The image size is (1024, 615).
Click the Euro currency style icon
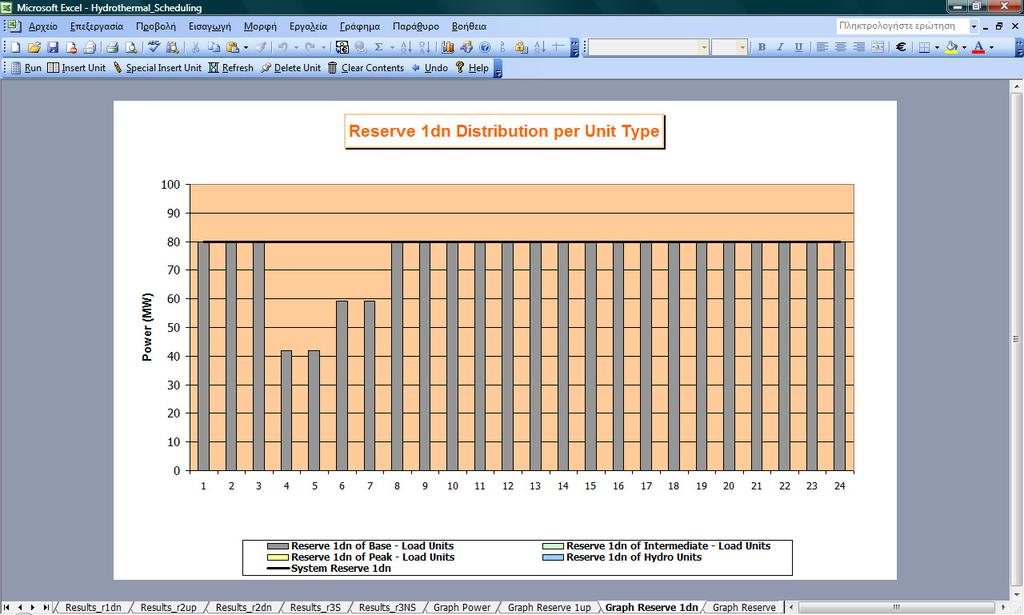click(901, 47)
